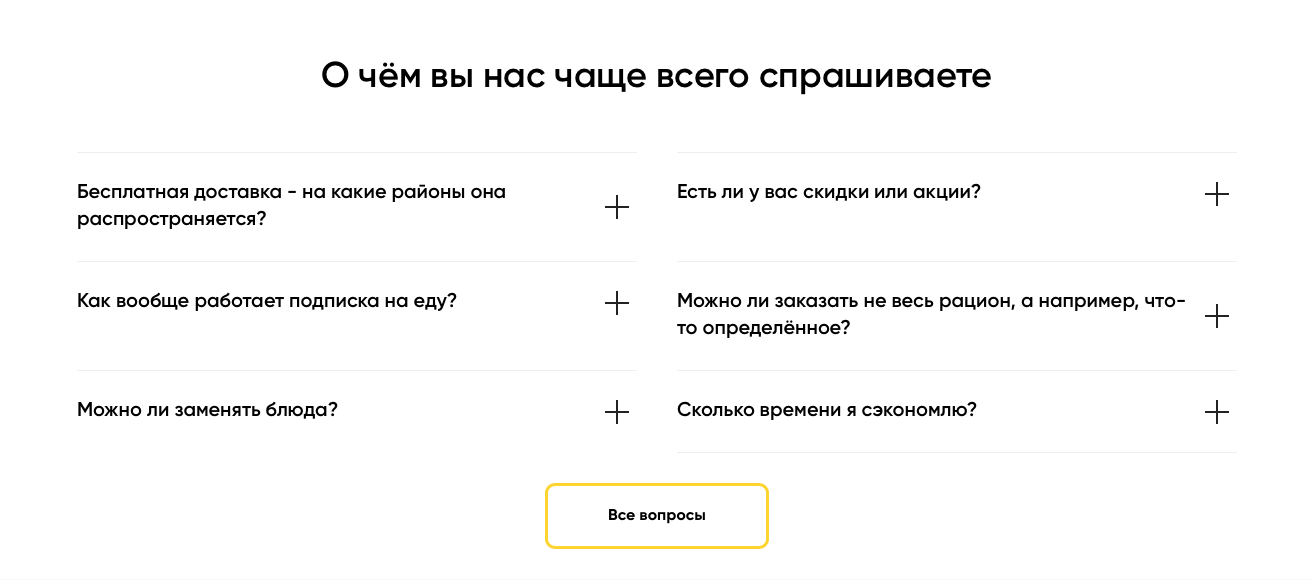The width and height of the screenshot is (1312, 580).
Task: Expand the 'Сколько времени я сэкономлю?' question text
Action: coord(826,410)
